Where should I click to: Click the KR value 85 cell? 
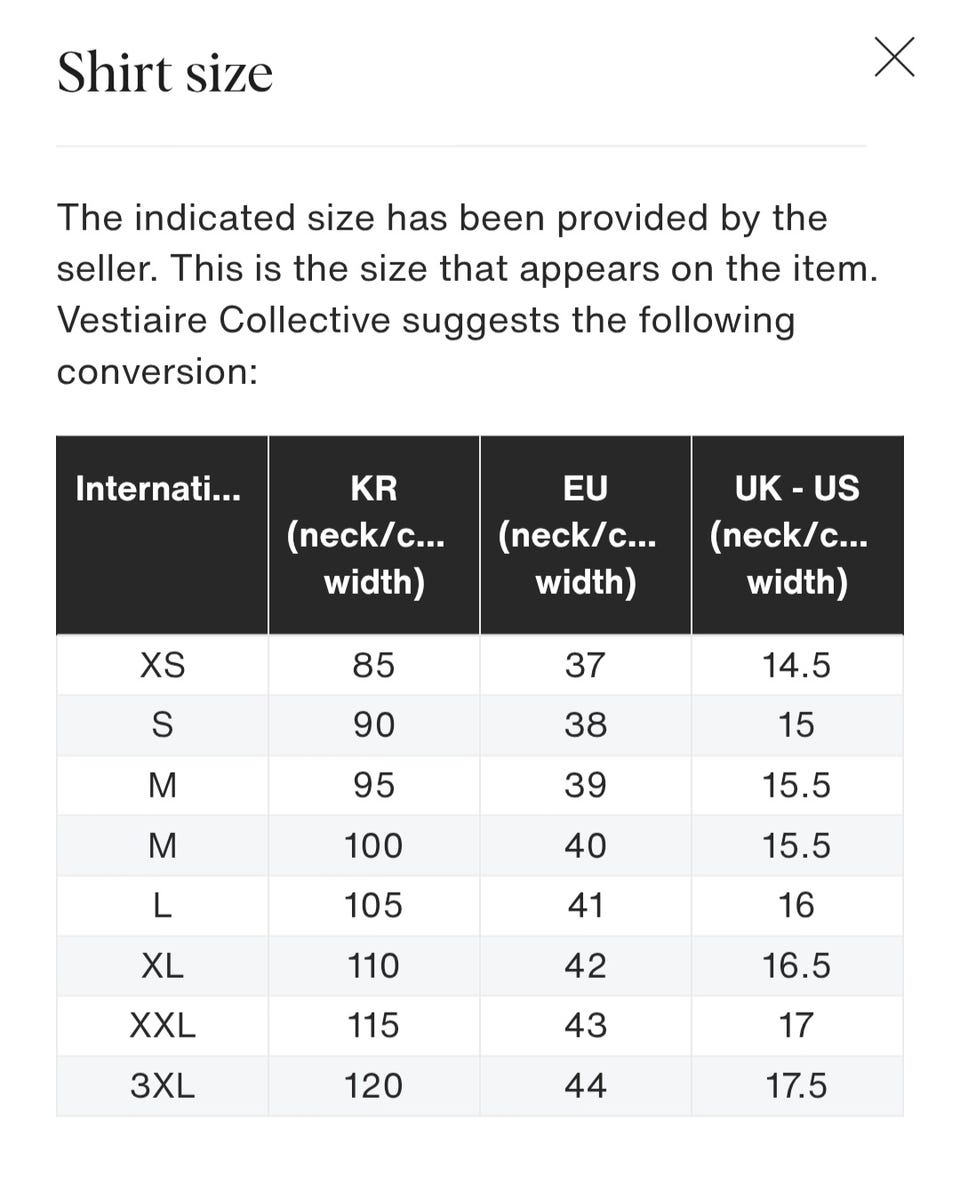(x=373, y=665)
